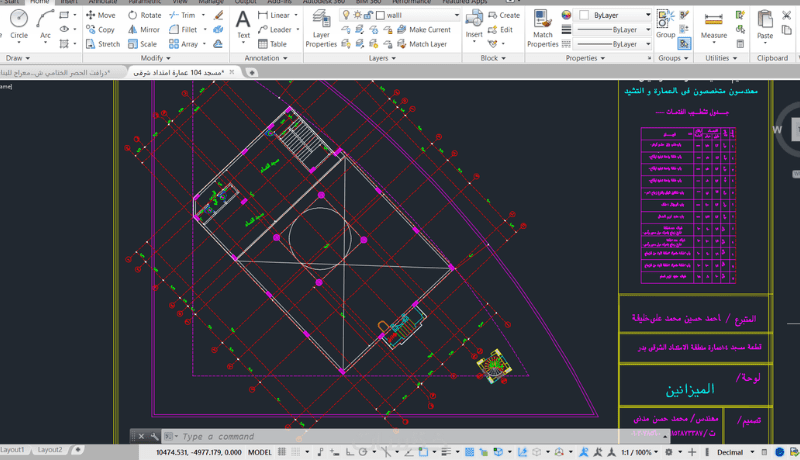The width and height of the screenshot is (800, 460).
Task: Click Create block button
Action: (x=504, y=15)
